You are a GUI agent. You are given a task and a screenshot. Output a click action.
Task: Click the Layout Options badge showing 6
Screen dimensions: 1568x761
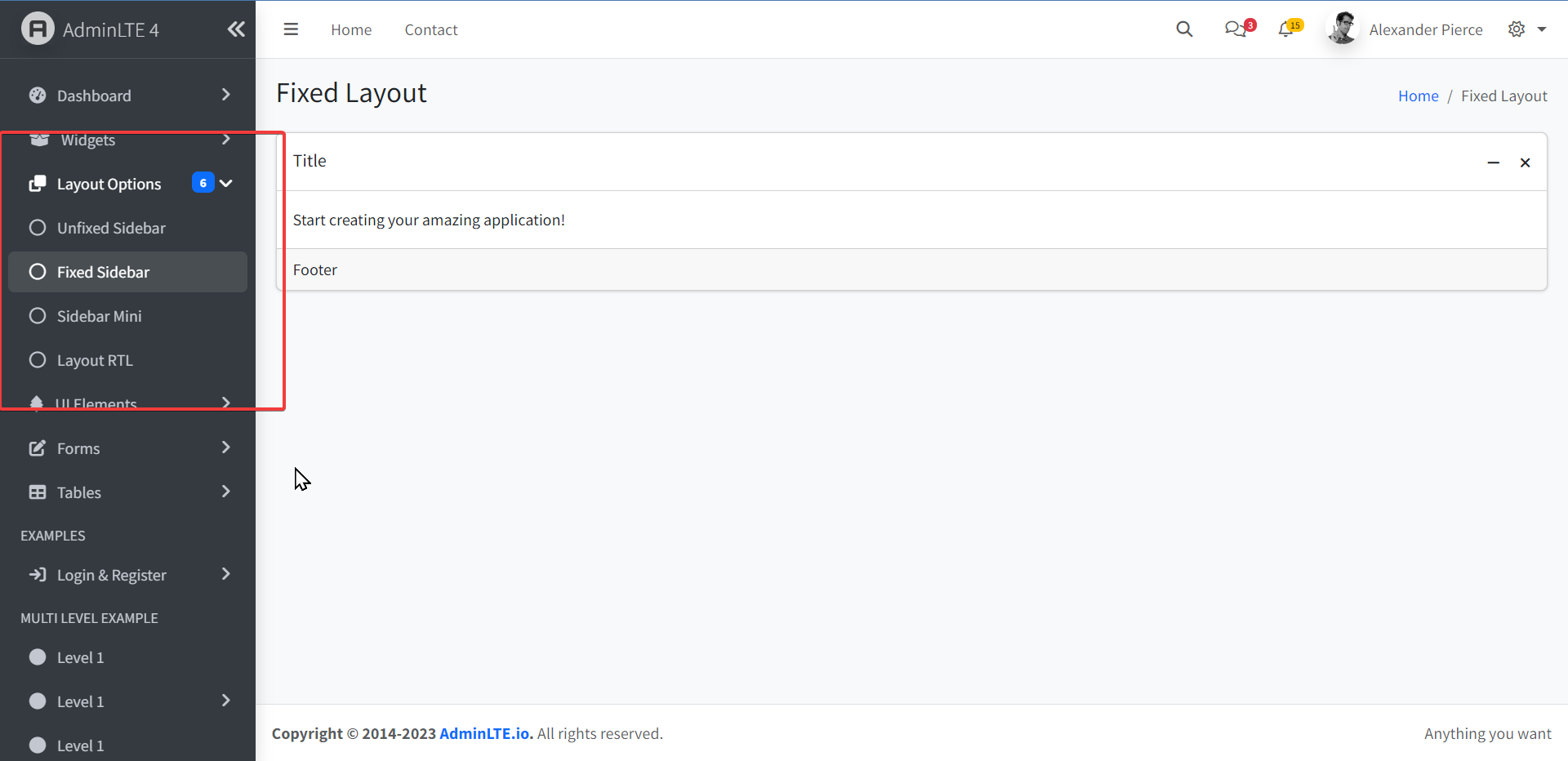pyautogui.click(x=203, y=183)
